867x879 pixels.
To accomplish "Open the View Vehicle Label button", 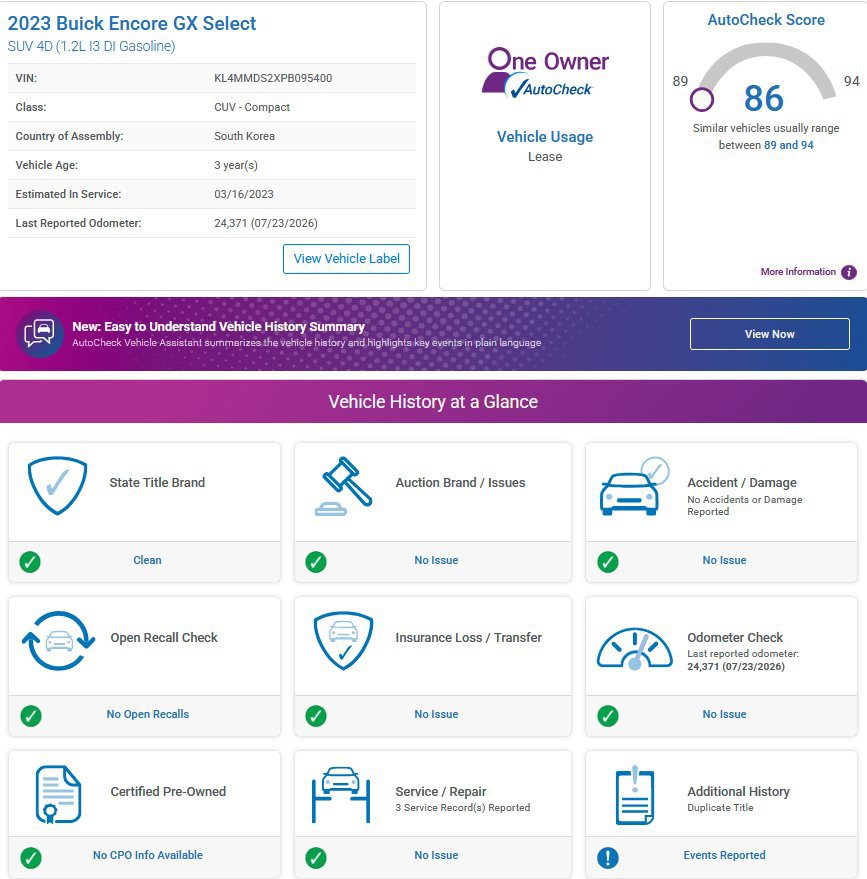I will (x=346, y=259).
